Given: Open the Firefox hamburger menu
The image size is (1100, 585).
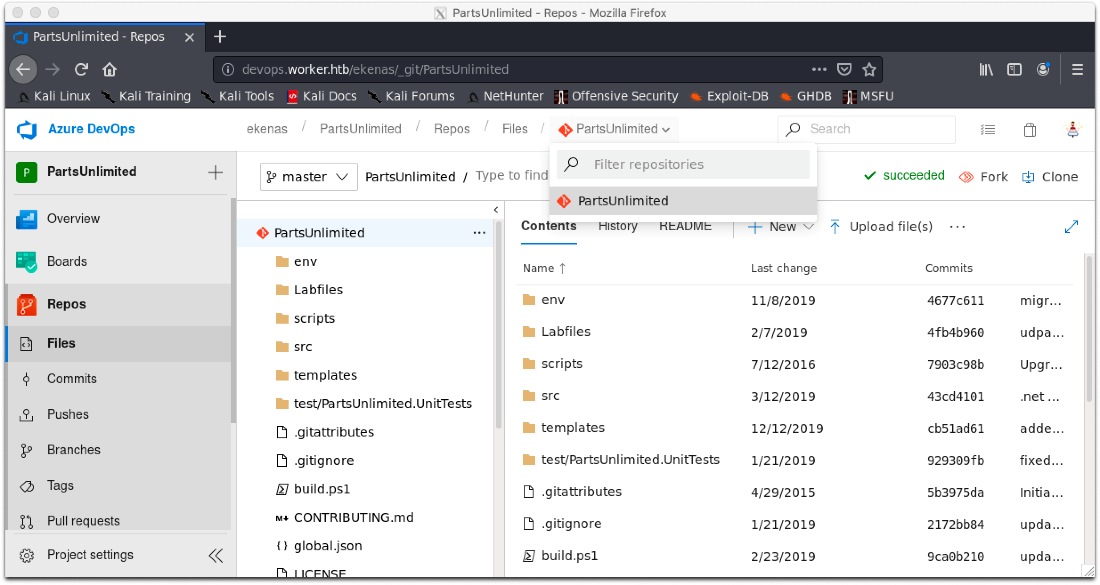Looking at the screenshot, I should pyautogui.click(x=1078, y=69).
